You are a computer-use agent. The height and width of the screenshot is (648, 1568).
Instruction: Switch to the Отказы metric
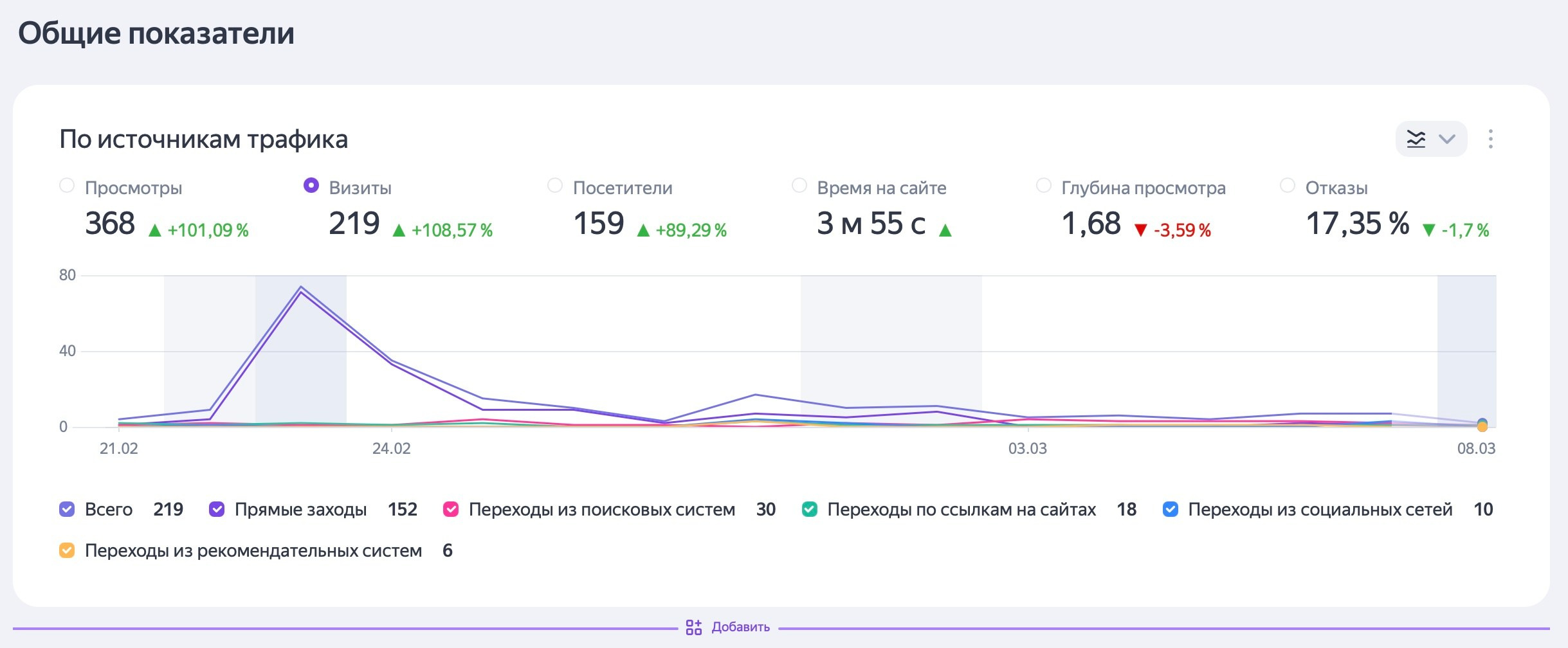[x=1287, y=186]
